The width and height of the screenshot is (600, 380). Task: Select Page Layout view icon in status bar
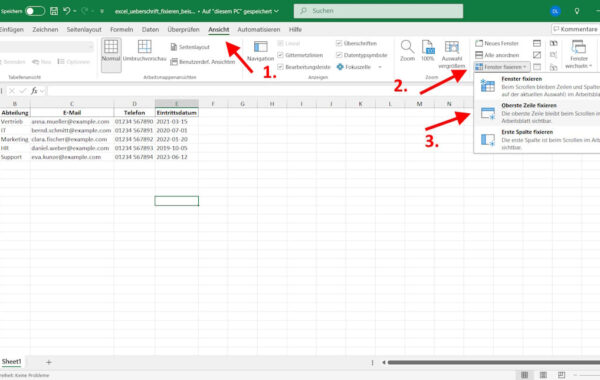543,375
